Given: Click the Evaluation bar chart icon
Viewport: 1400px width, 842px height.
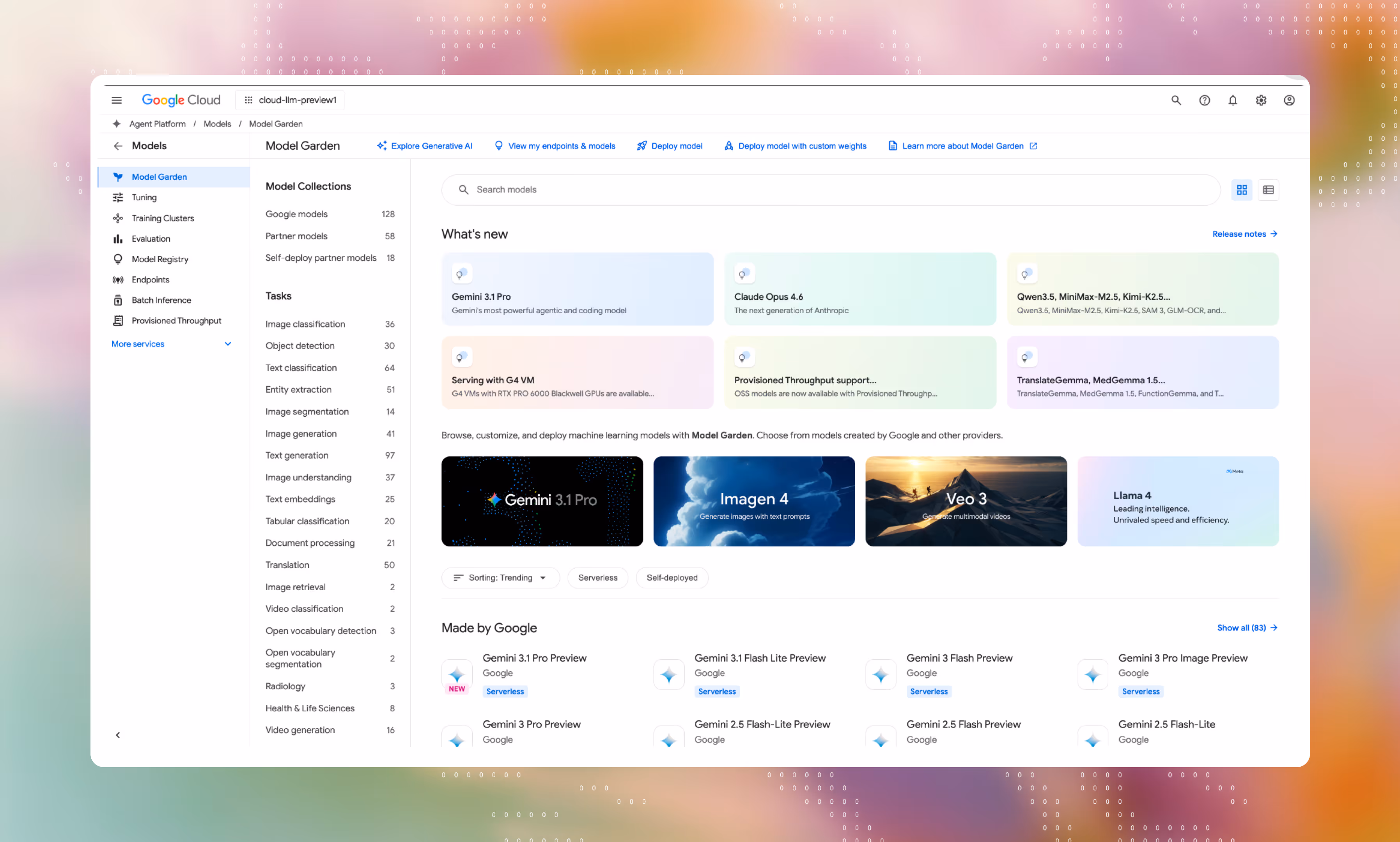Looking at the screenshot, I should tap(117, 238).
